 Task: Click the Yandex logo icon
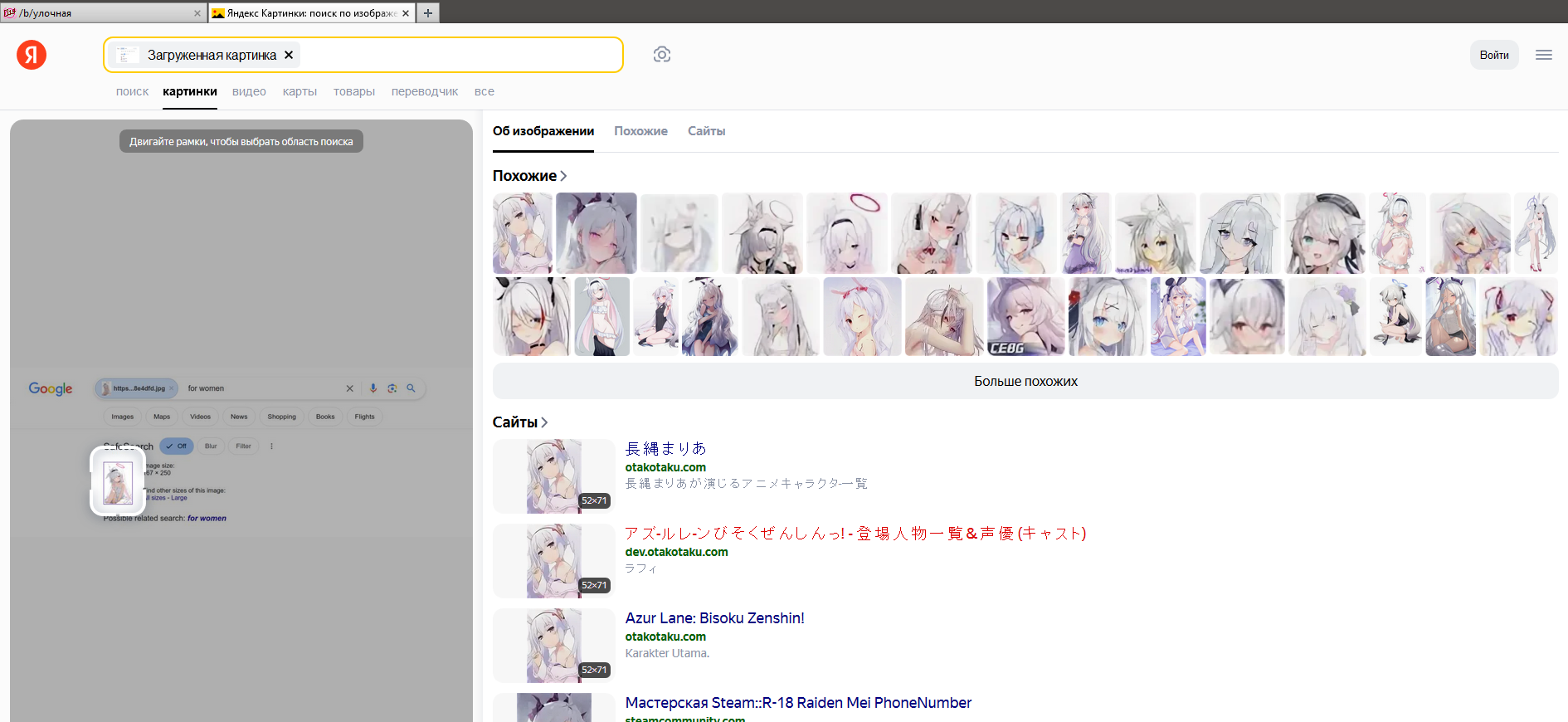tap(32, 55)
